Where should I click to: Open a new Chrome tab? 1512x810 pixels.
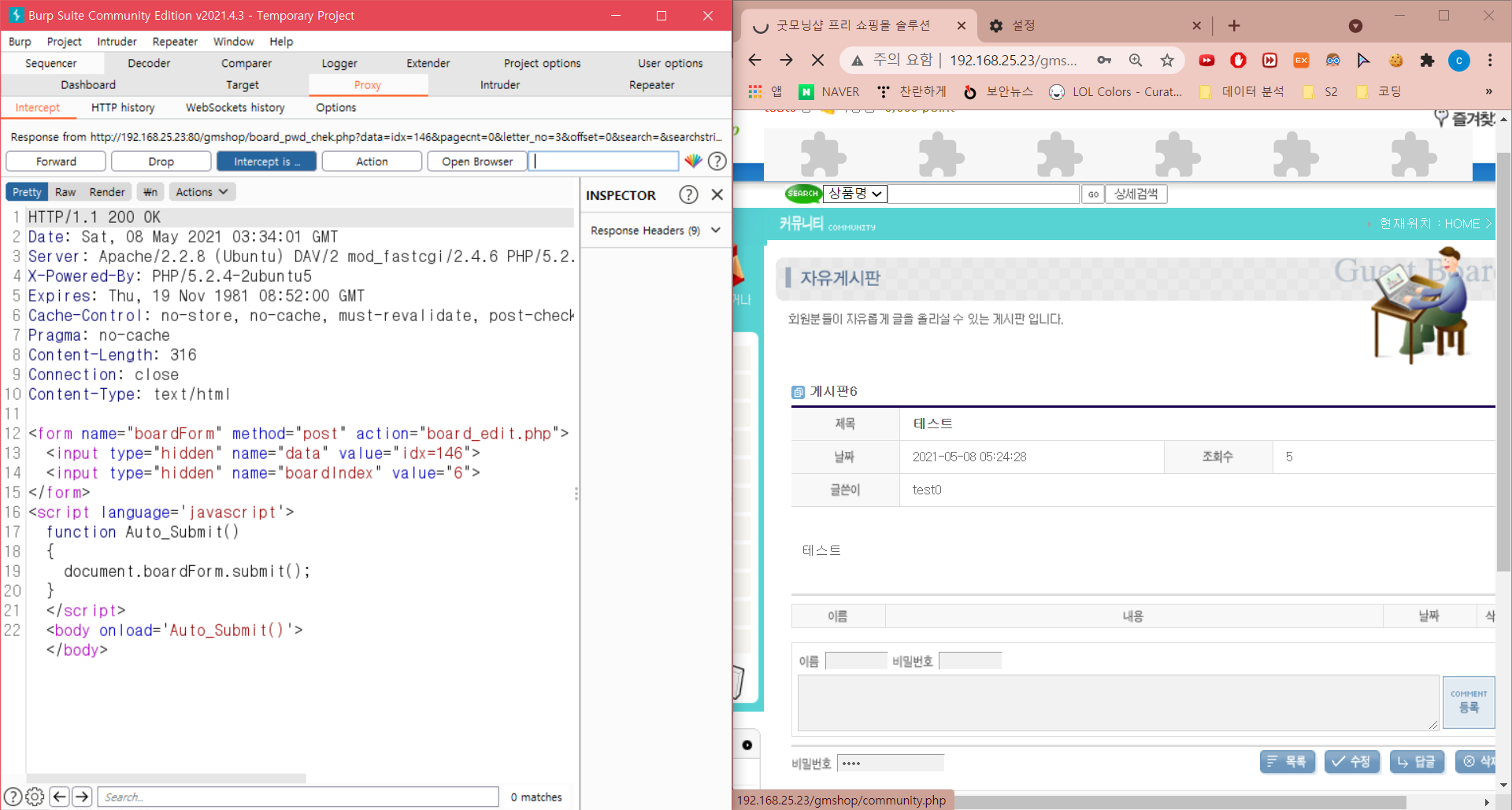pos(1234,26)
